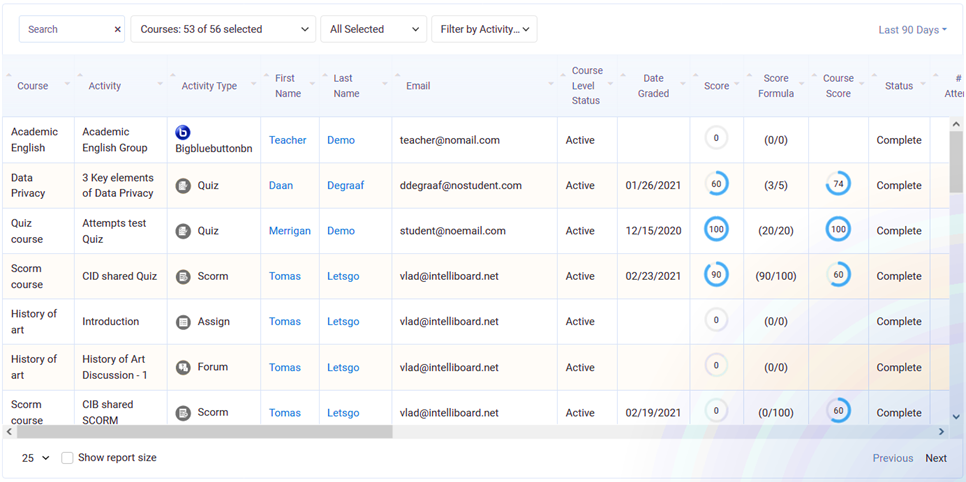
Task: Sort by the First Name column header
Action: coord(288,86)
